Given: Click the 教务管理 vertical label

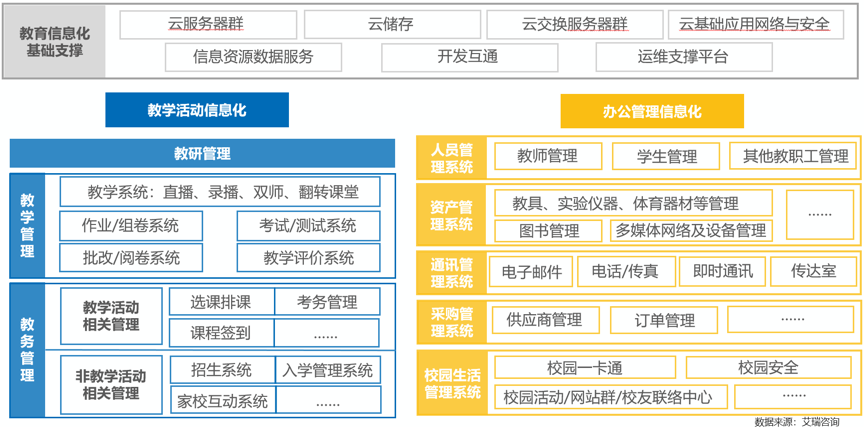Looking at the screenshot, I should (x=27, y=350).
